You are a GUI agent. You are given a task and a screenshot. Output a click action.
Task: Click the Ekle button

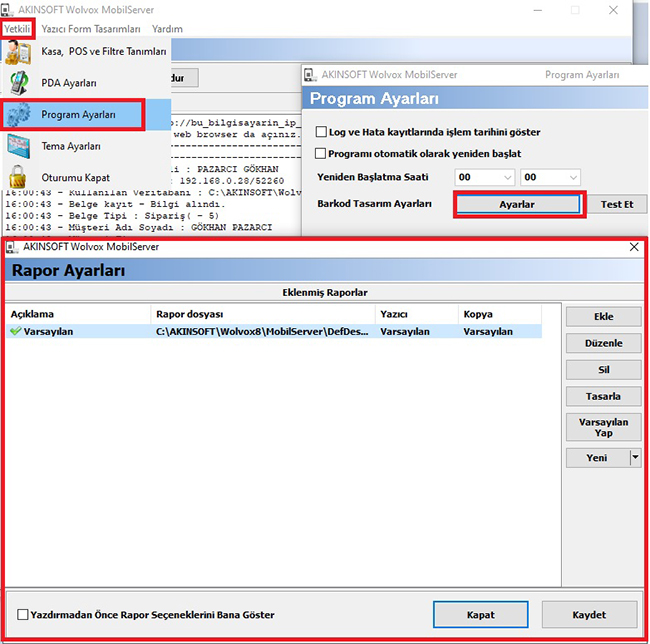[x=604, y=317]
